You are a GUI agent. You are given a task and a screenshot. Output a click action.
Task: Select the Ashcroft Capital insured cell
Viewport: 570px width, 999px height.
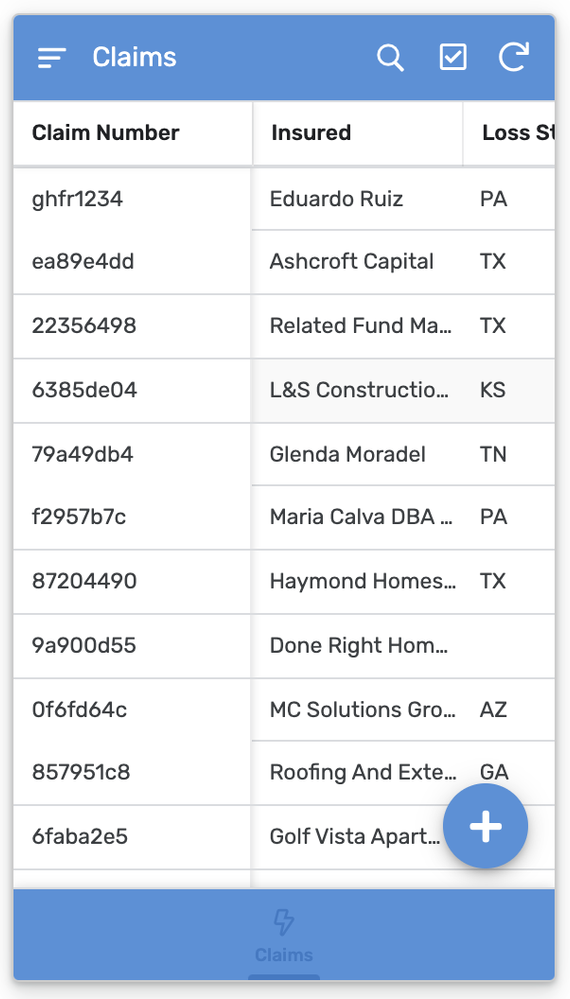click(352, 262)
